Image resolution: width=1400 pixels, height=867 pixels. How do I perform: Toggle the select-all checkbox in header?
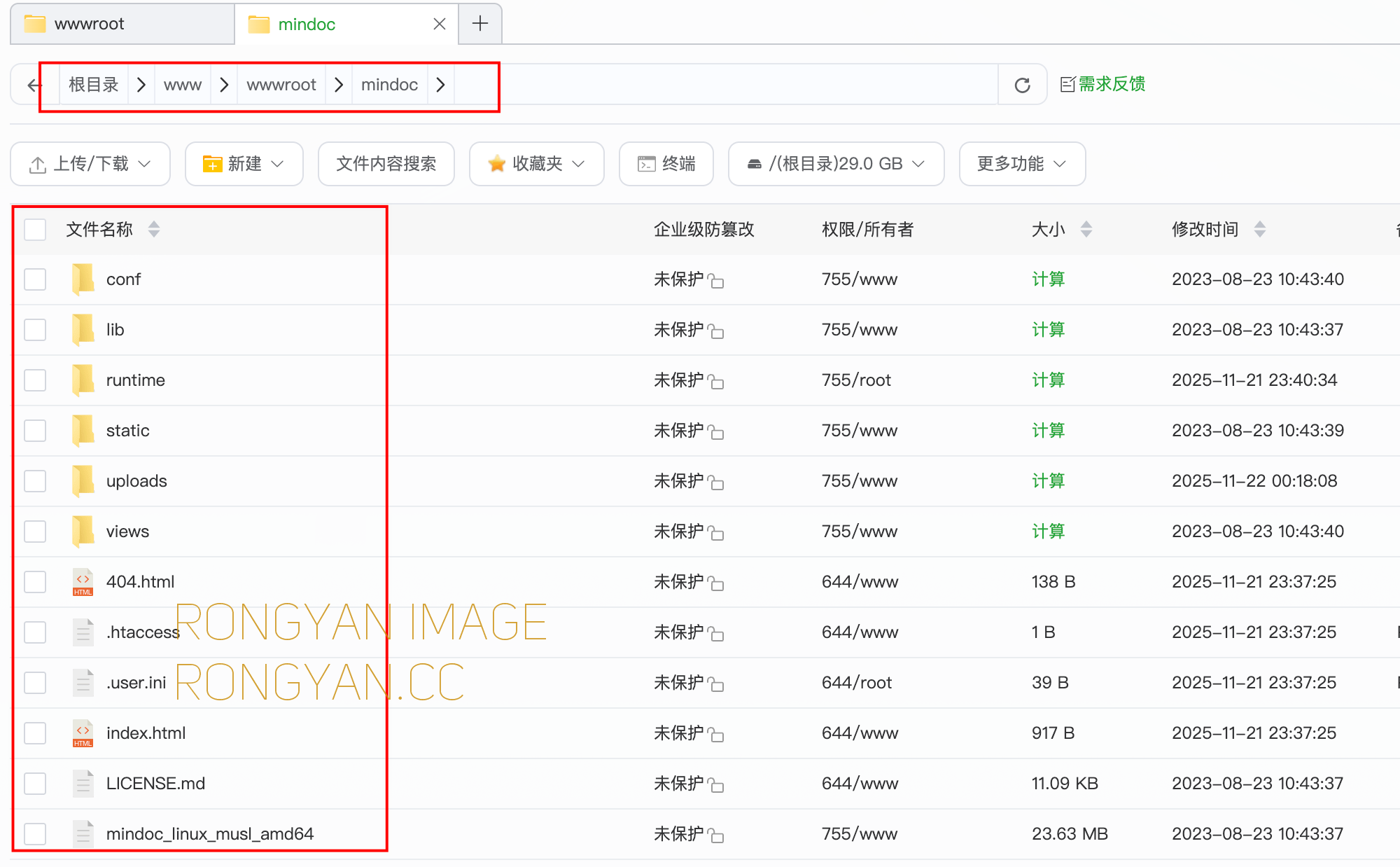tap(35, 229)
